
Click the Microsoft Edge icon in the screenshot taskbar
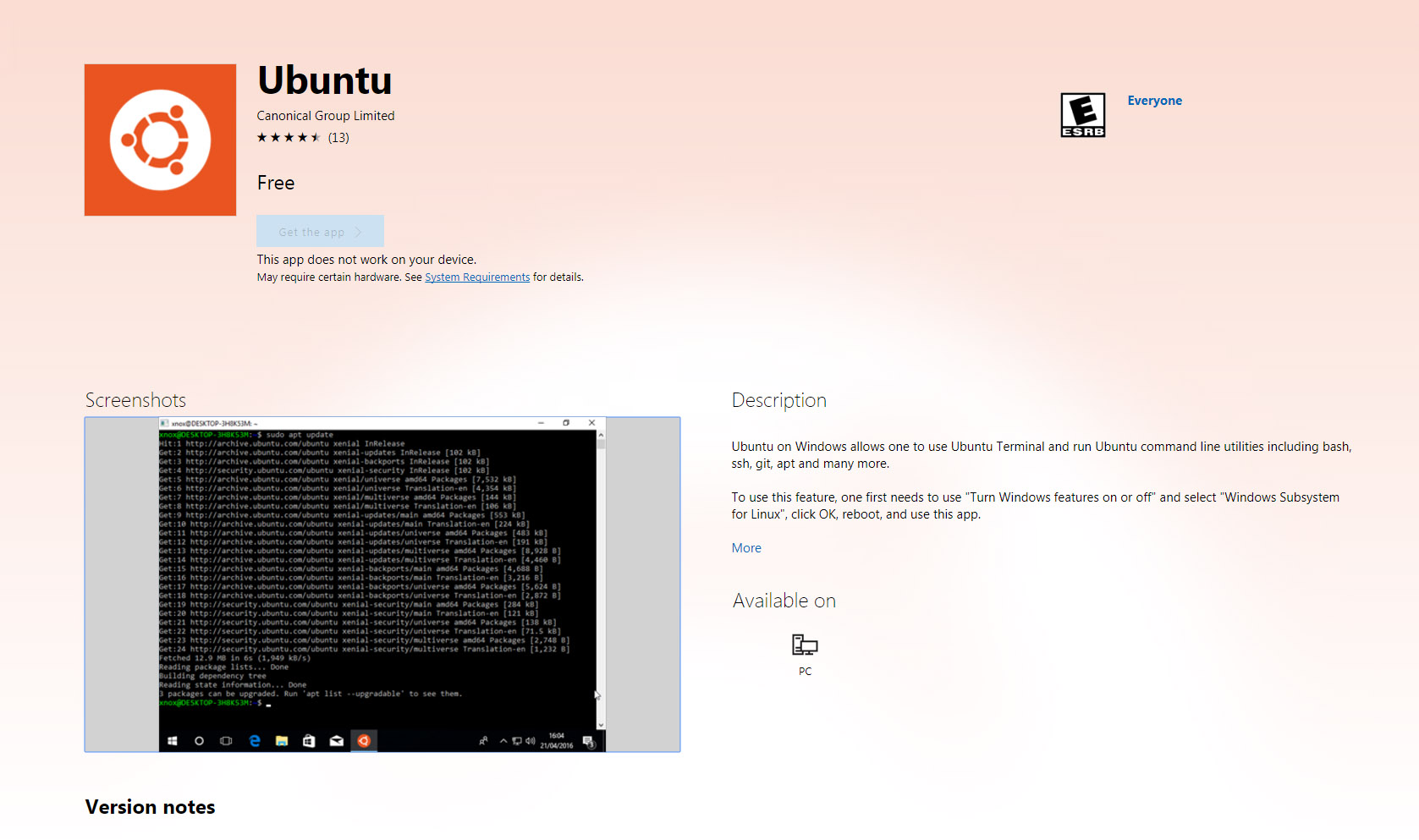[254, 741]
